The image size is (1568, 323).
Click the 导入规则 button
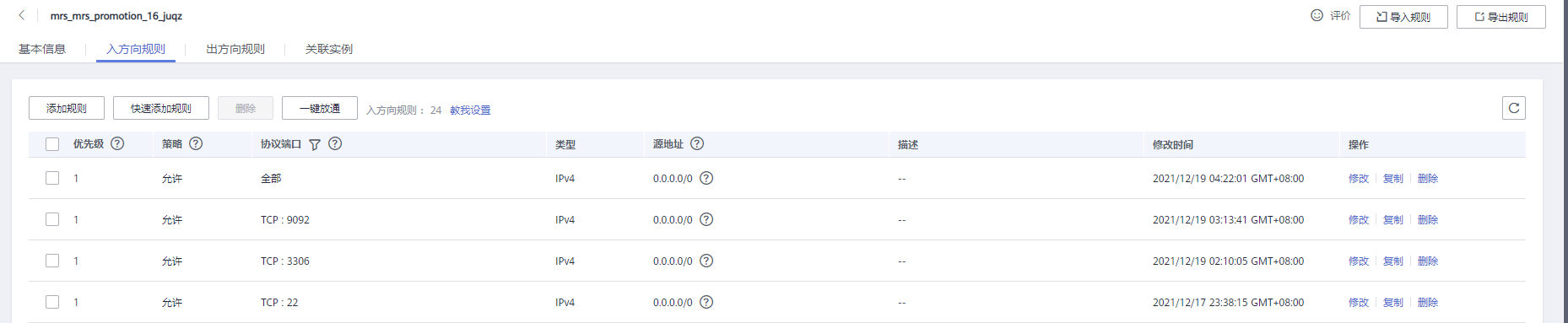tap(1403, 17)
